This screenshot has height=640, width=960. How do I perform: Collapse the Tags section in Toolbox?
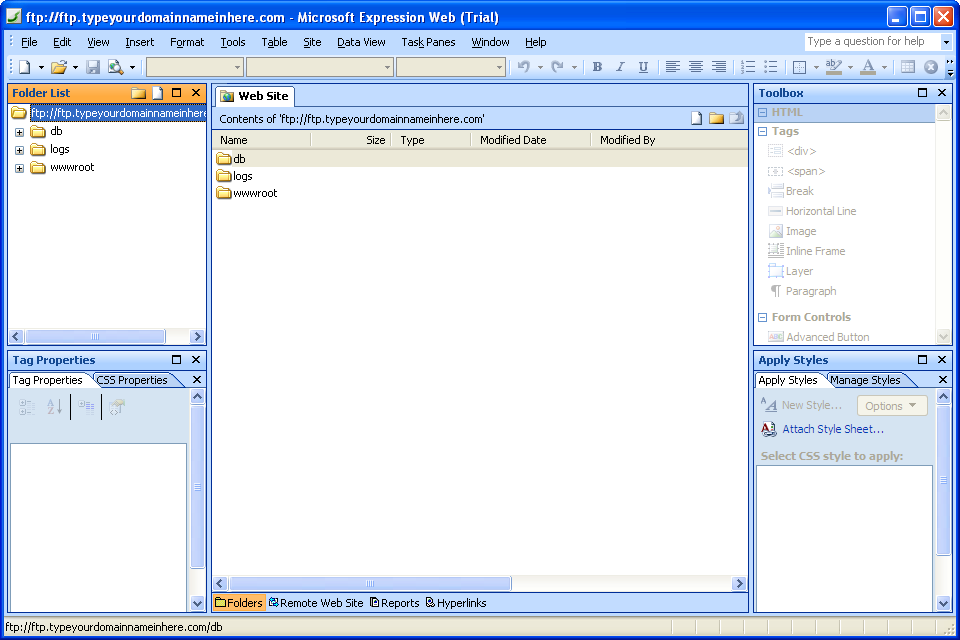coord(763,132)
